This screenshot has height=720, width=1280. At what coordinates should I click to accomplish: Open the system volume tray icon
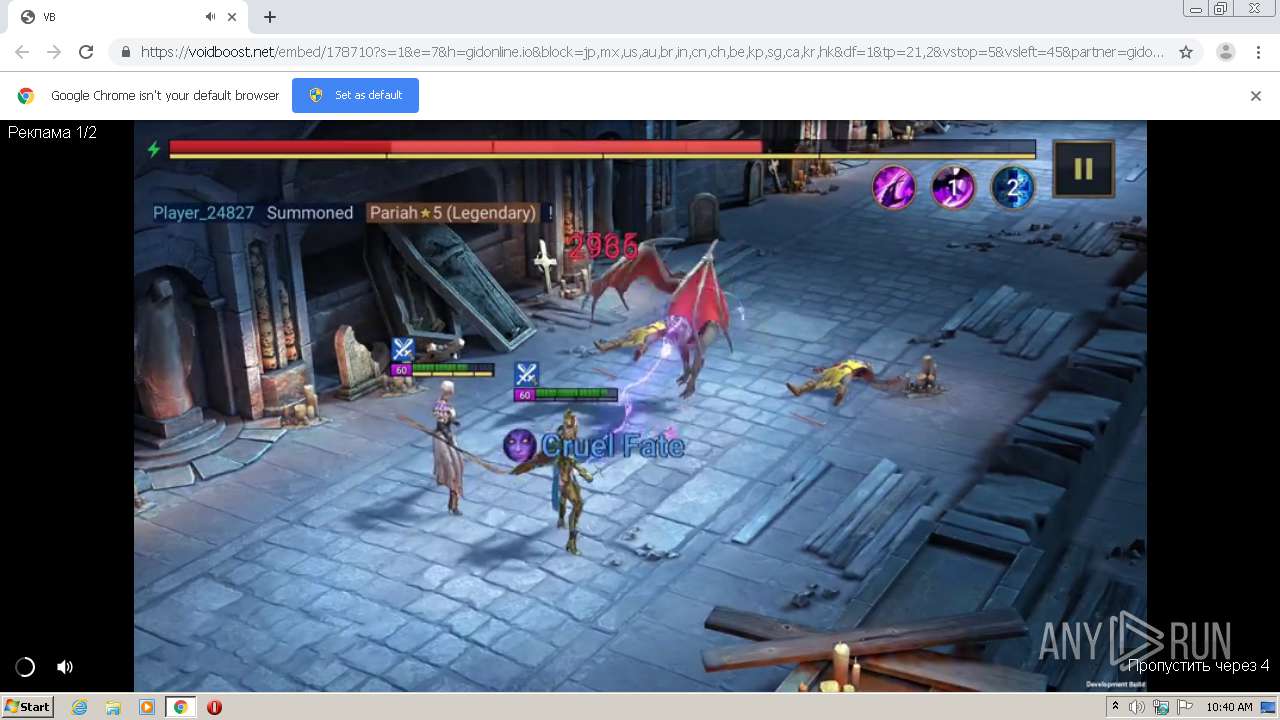pyautogui.click(x=1137, y=707)
